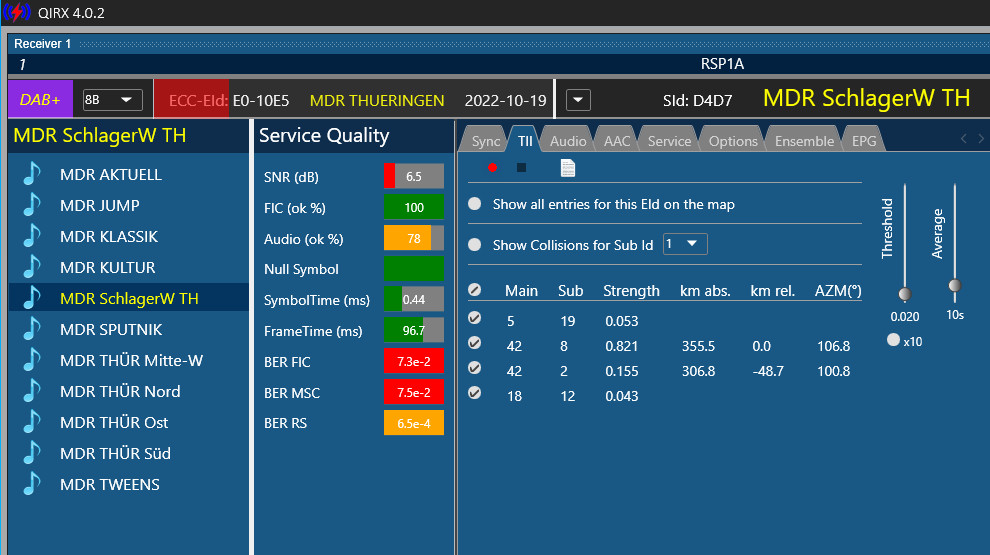990x555 pixels.
Task: Click the QIRX lightning logo icon
Action: [16, 12]
